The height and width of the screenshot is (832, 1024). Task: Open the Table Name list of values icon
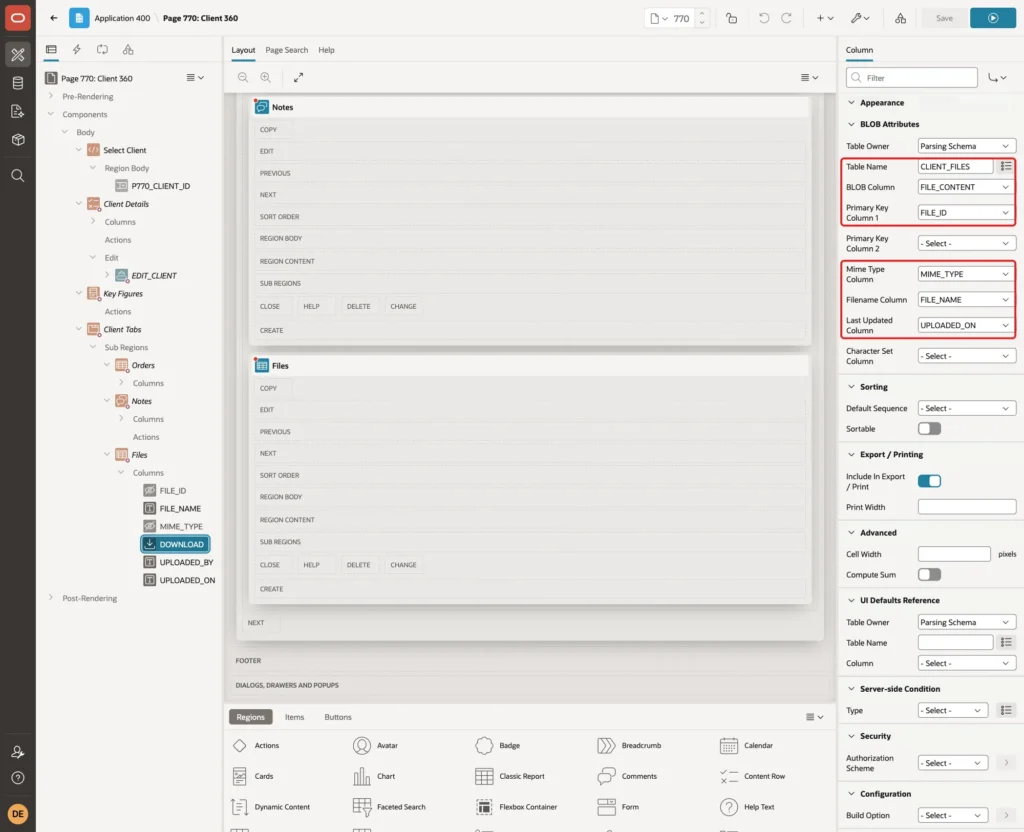[1006, 167]
